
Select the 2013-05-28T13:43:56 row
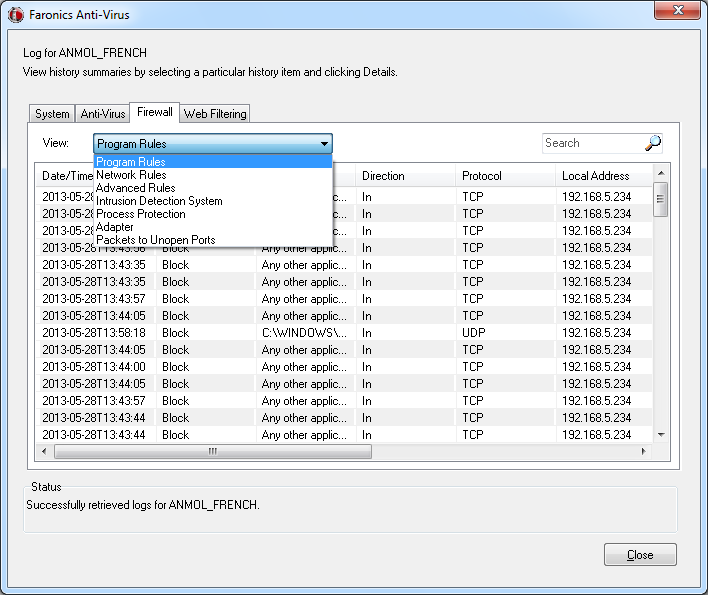coord(344,249)
